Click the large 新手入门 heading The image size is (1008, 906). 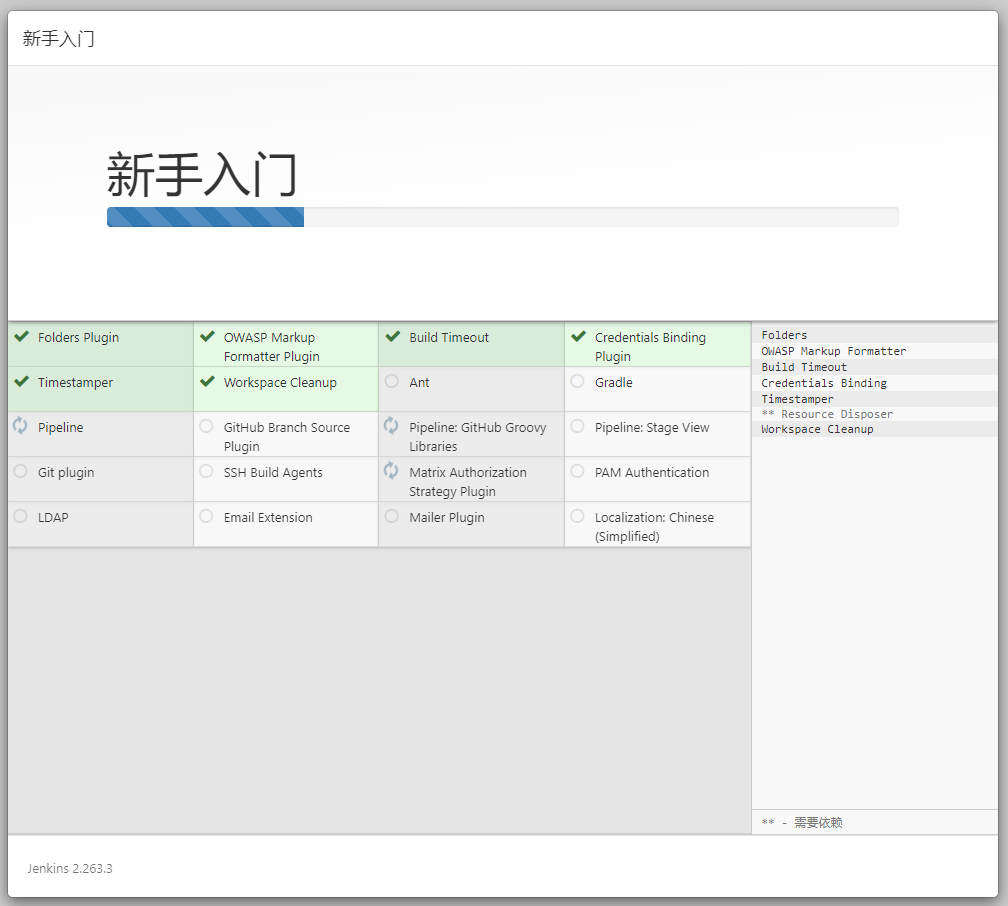202,175
